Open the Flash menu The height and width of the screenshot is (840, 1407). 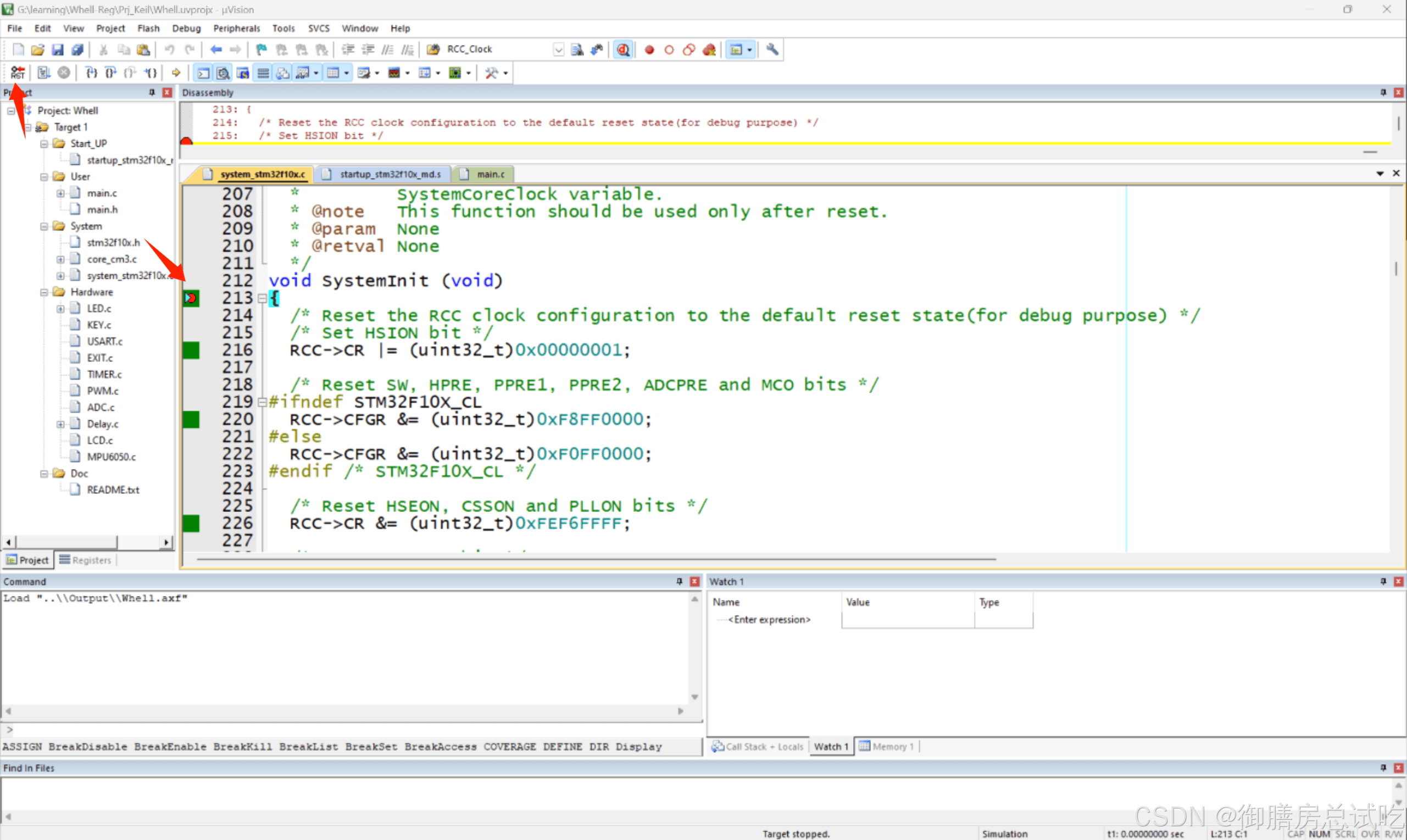(x=148, y=29)
